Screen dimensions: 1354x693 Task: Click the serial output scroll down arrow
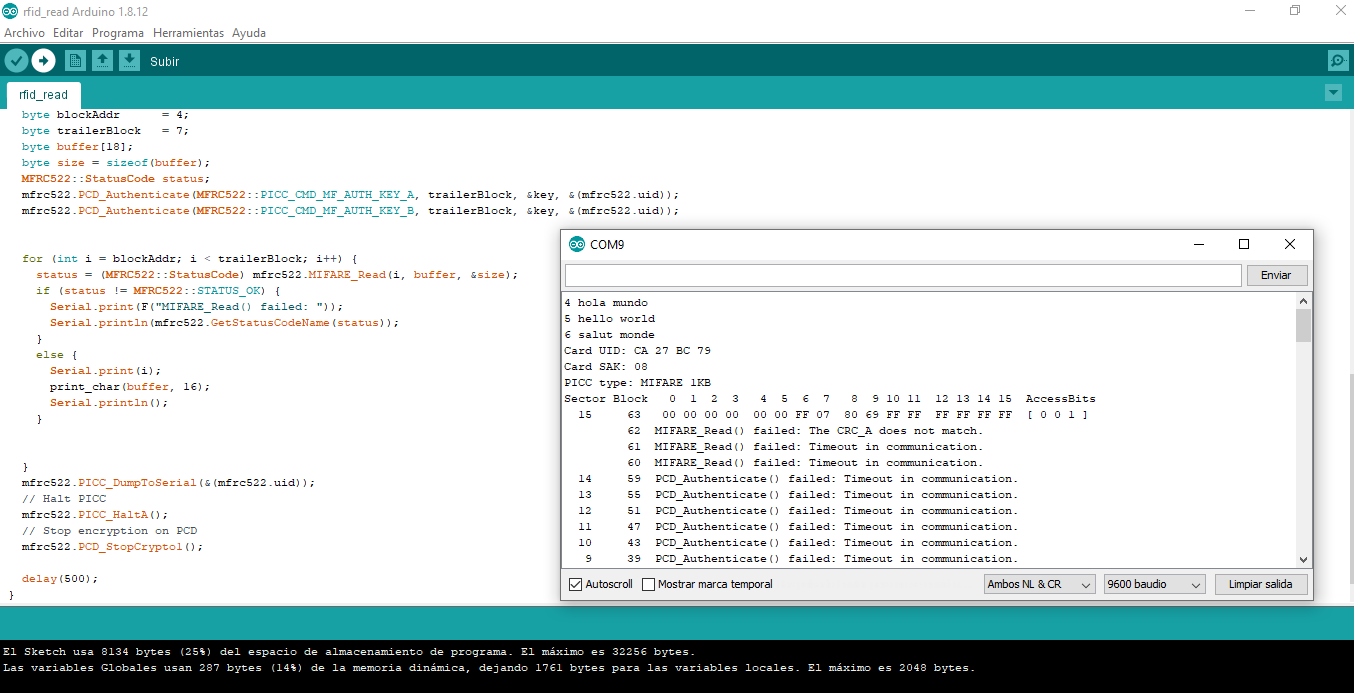(1303, 560)
